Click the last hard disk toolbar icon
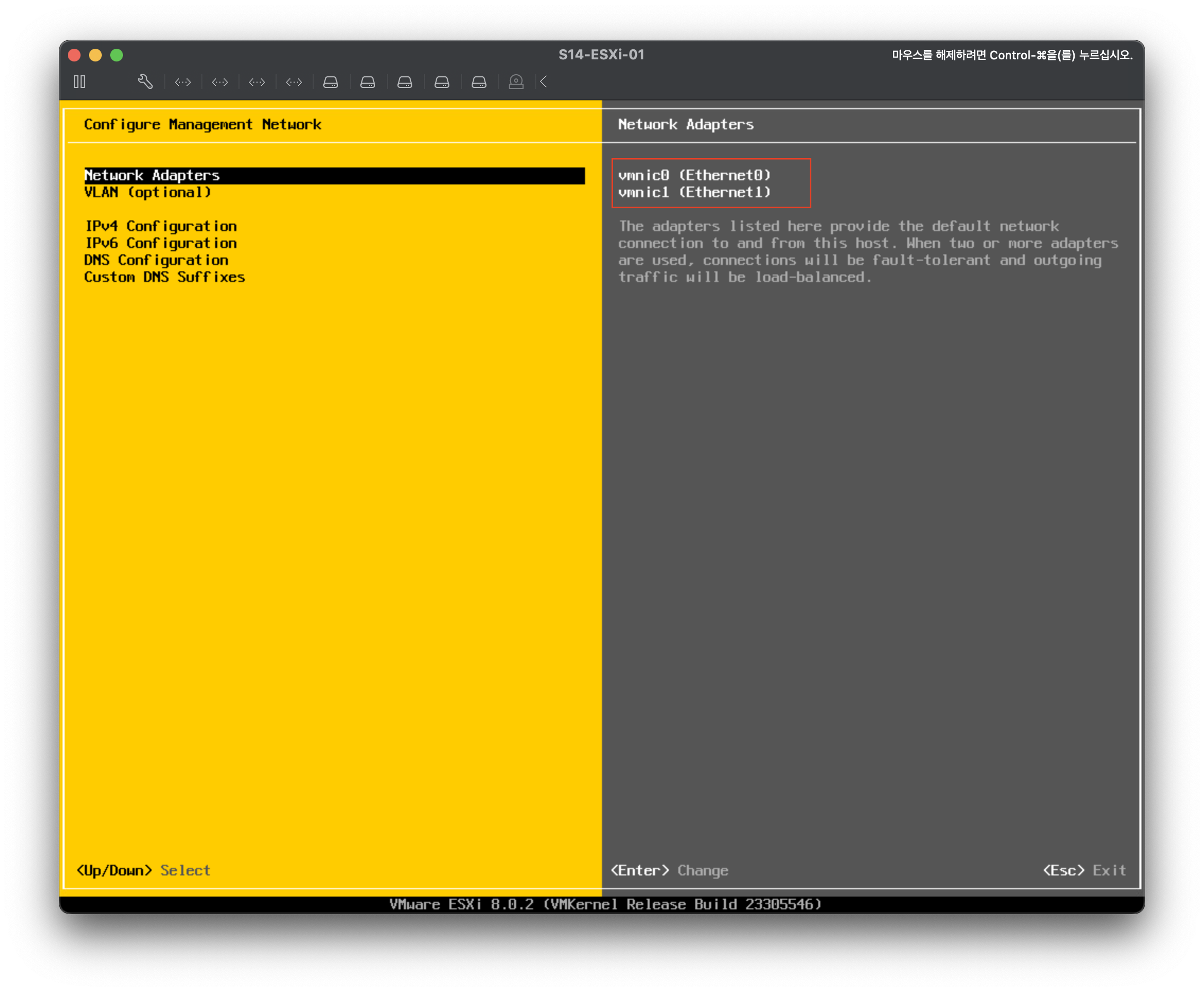The image size is (1204, 992). (479, 82)
